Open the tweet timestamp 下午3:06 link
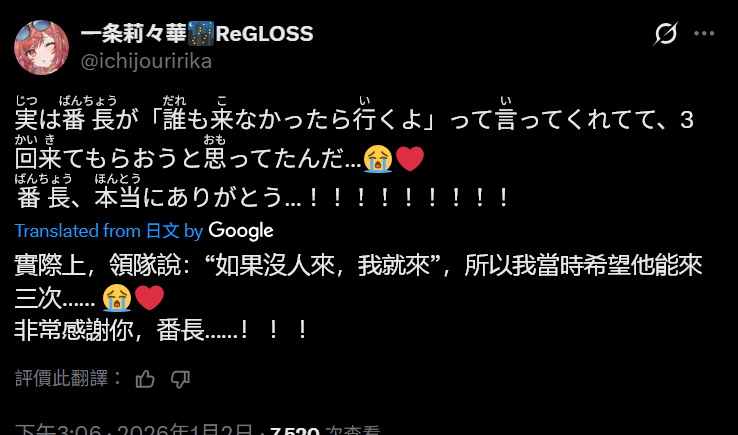This screenshot has height=435, width=738. pos(58,430)
